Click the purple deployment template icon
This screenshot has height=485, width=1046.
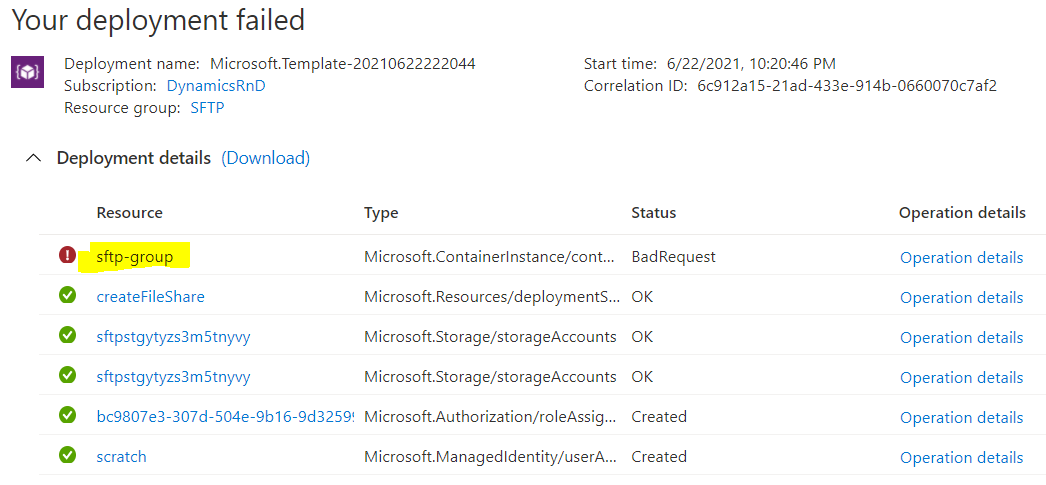(x=28, y=71)
